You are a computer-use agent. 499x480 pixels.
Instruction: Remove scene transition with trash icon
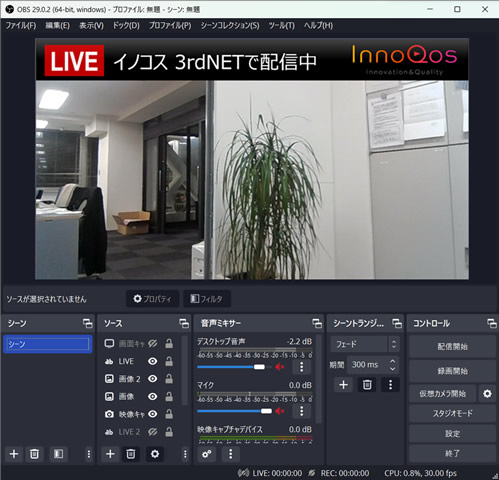point(367,385)
